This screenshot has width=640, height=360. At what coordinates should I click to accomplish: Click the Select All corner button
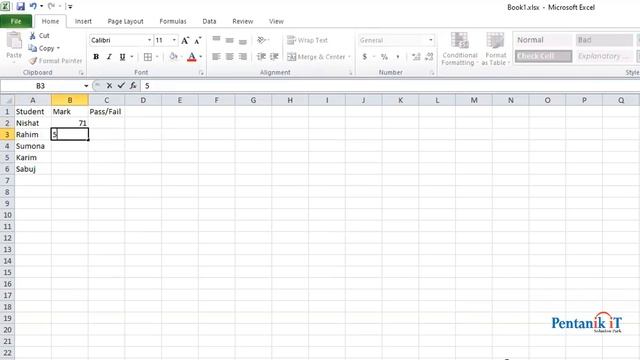(x=7, y=100)
